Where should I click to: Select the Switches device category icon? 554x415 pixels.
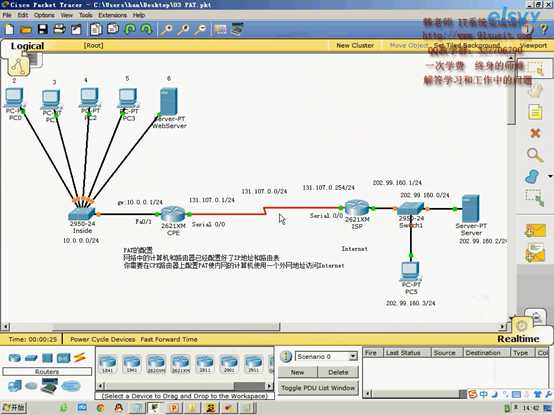[31, 358]
